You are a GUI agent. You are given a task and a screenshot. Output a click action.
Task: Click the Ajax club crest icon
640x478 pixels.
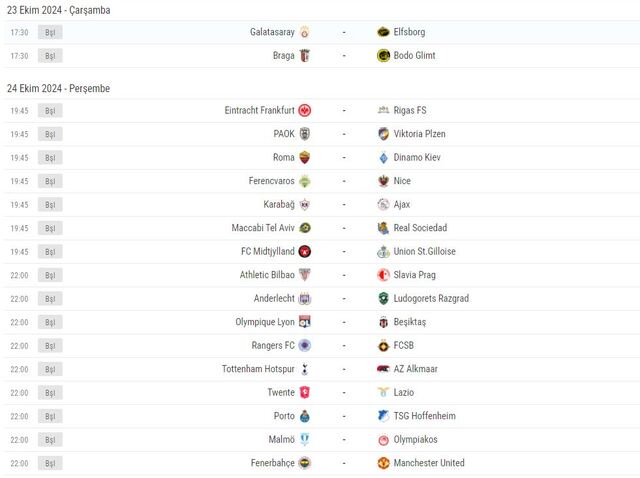383,204
